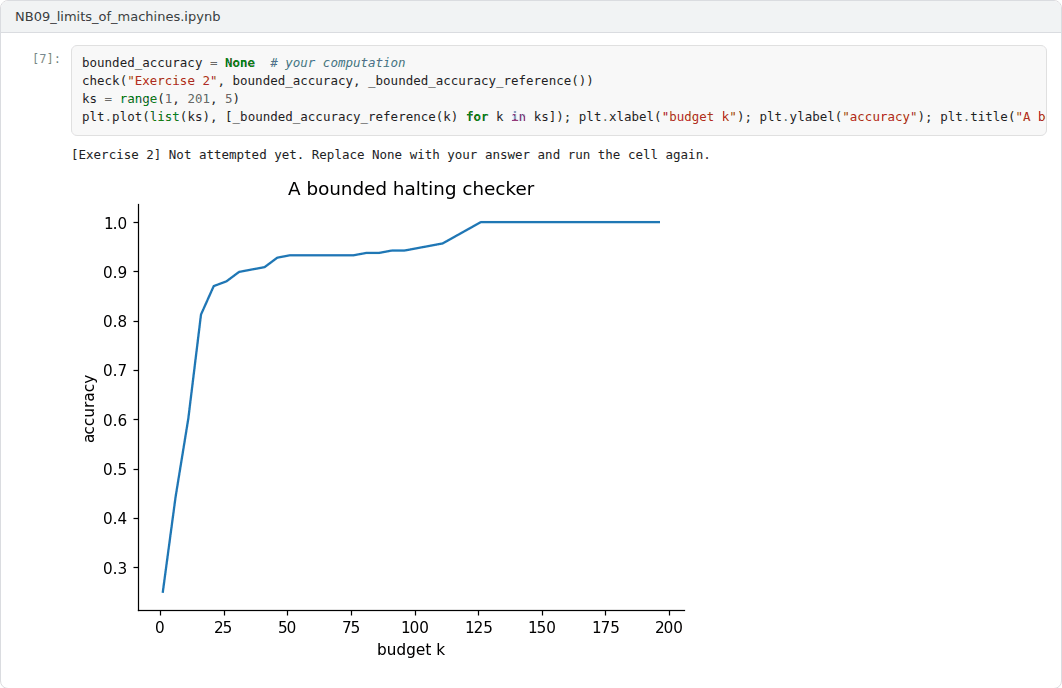Click the 0.7 y-axis tick label
The image size is (1062, 688).
pos(115,370)
